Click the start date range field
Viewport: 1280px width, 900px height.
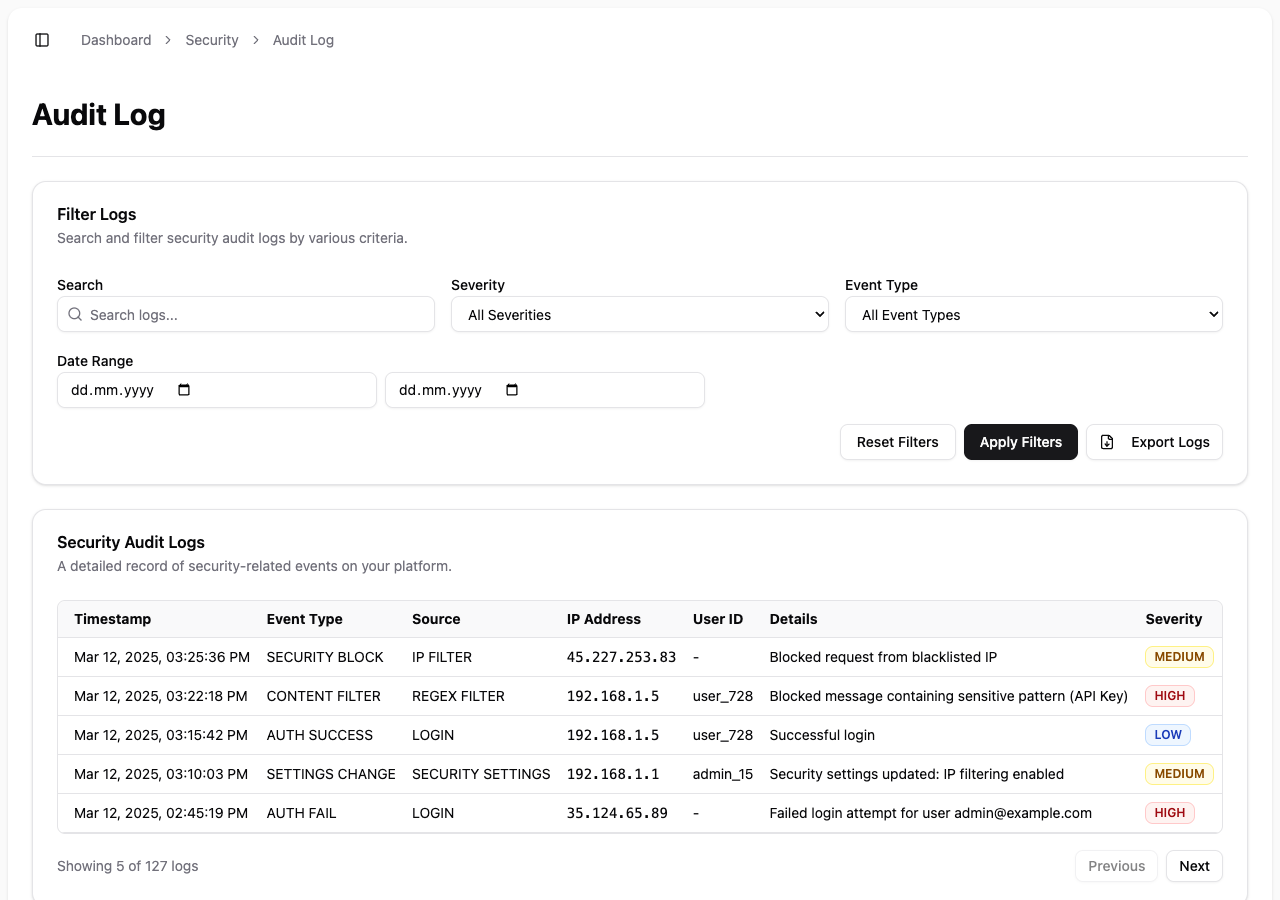(x=217, y=390)
